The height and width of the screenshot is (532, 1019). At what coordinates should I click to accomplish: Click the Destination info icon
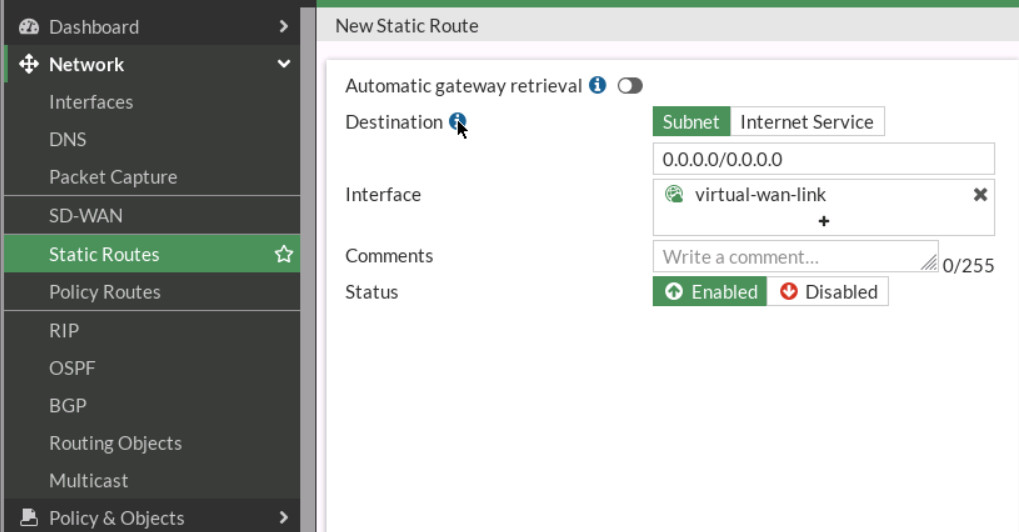[x=457, y=122]
